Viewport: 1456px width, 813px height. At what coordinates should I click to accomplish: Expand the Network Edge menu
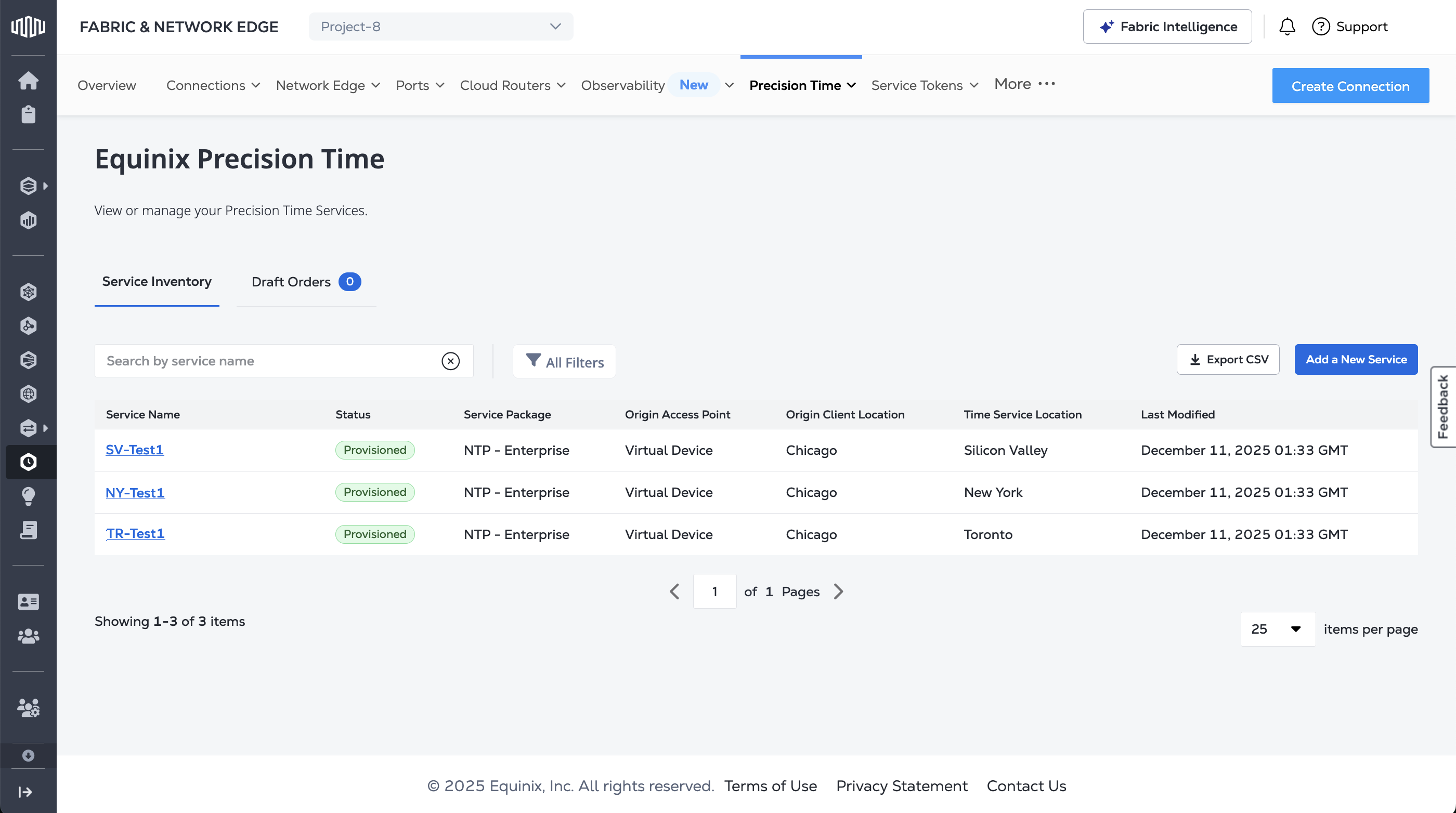click(x=328, y=85)
